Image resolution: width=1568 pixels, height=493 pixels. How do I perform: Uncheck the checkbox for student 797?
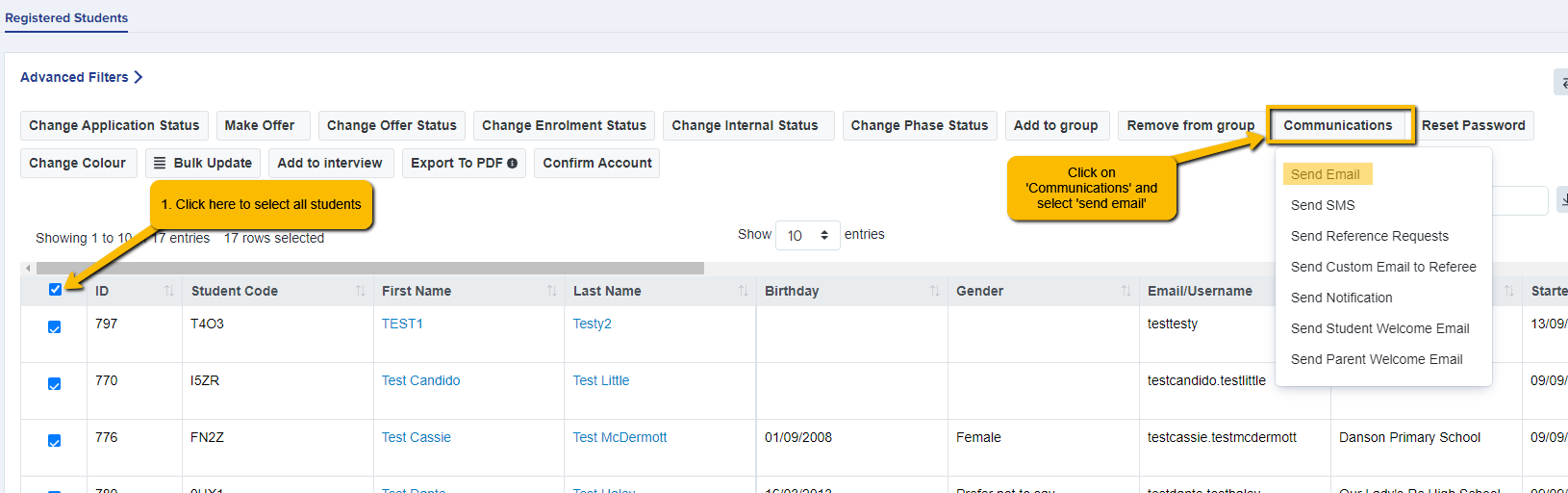click(x=55, y=327)
